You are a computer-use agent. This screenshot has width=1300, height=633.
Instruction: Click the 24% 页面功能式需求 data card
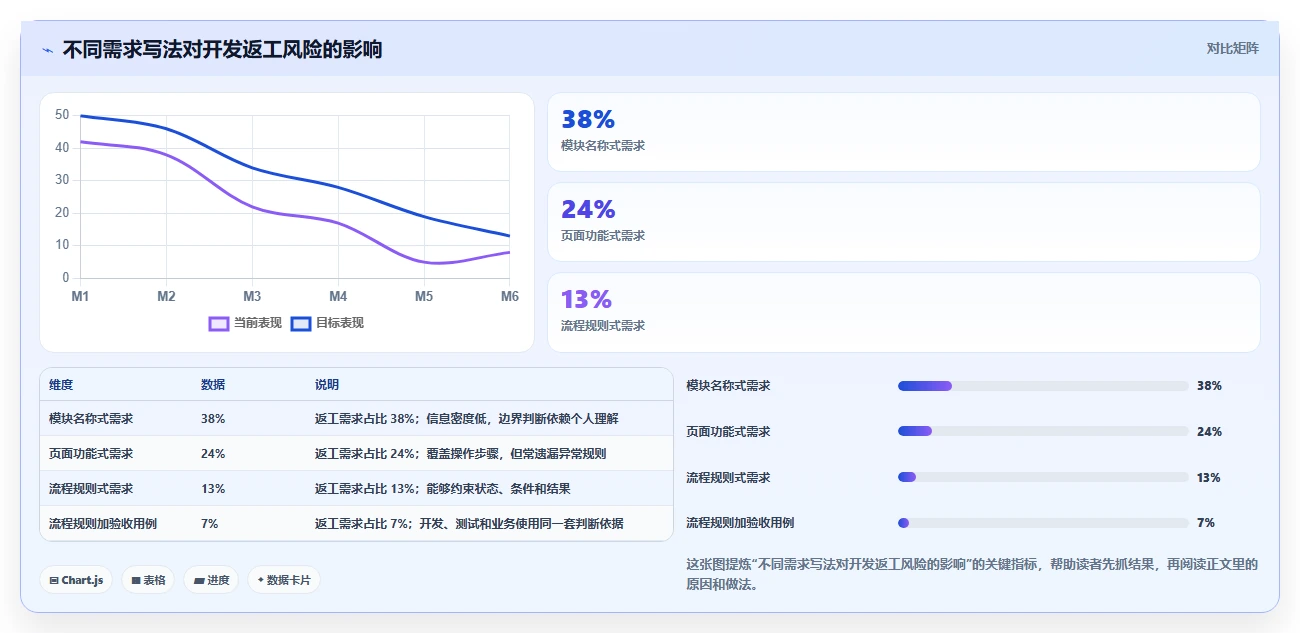pos(903,222)
